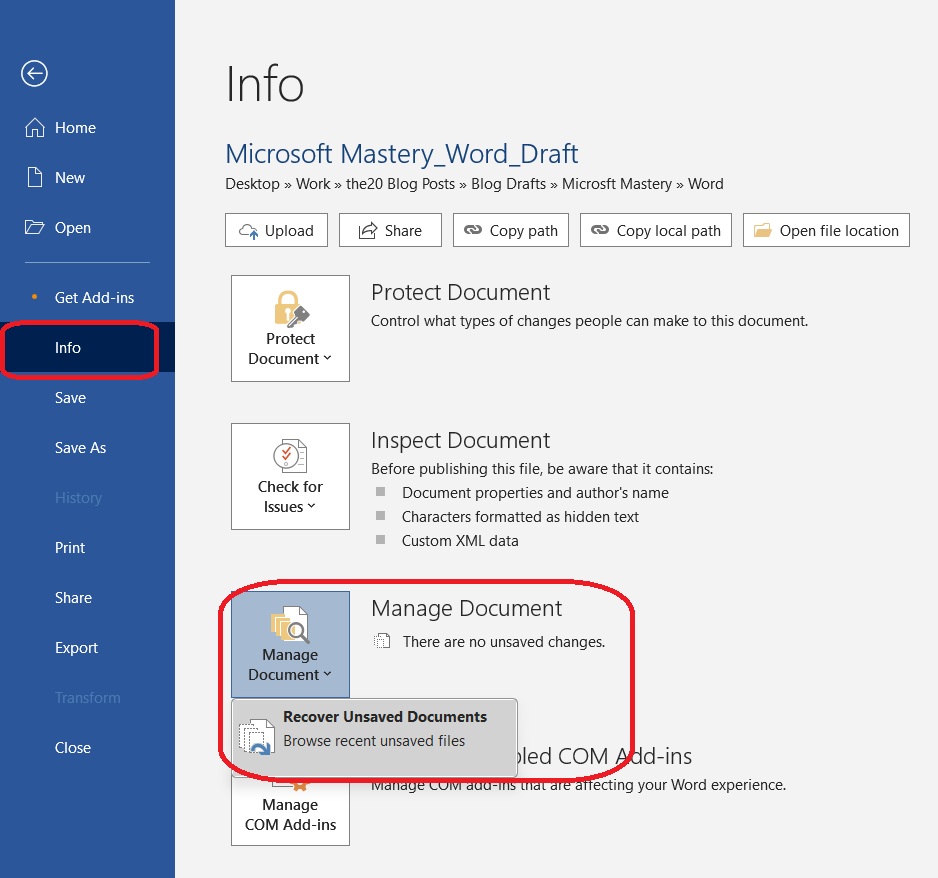Click the Open file location button text
Image resolution: width=938 pixels, height=878 pixels.
[x=839, y=231]
